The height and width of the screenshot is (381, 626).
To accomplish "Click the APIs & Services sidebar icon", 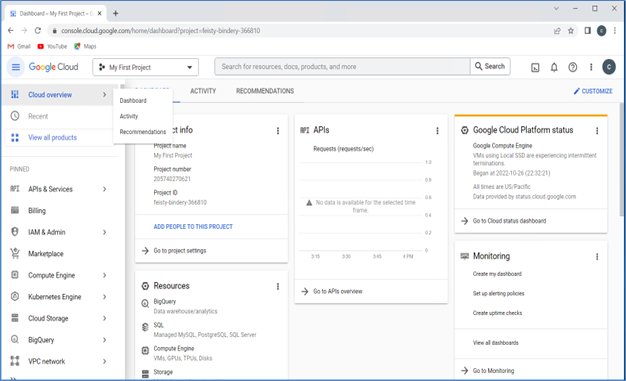I will [x=15, y=189].
